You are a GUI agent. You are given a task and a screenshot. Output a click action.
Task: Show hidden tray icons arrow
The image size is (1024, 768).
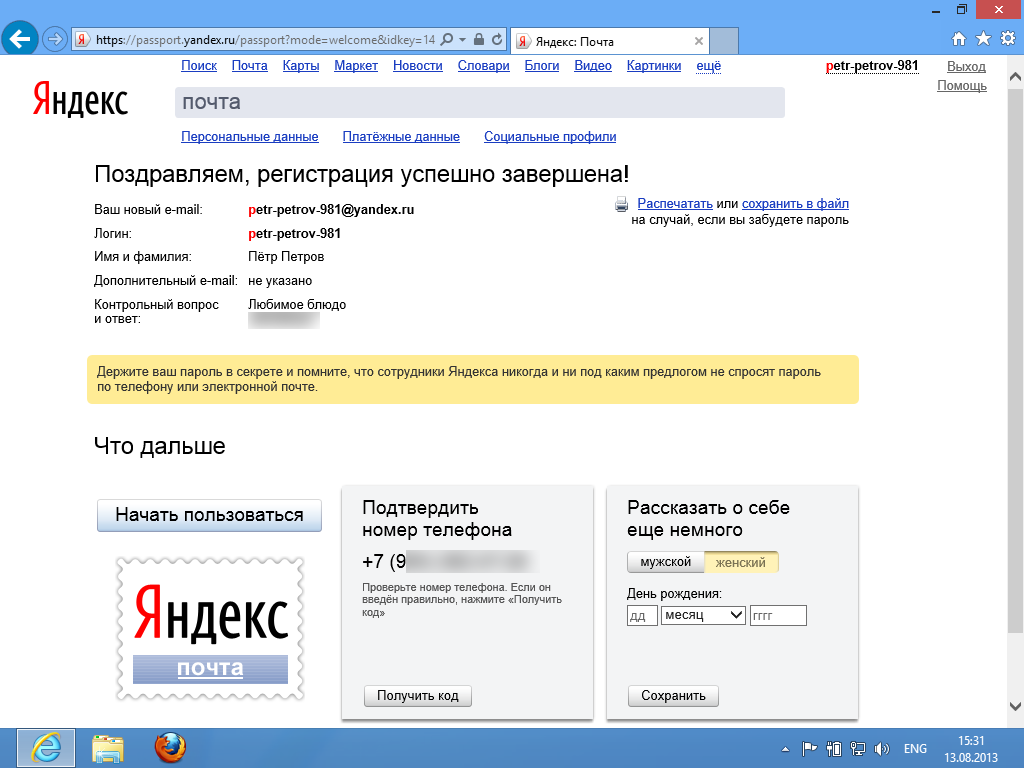point(786,749)
